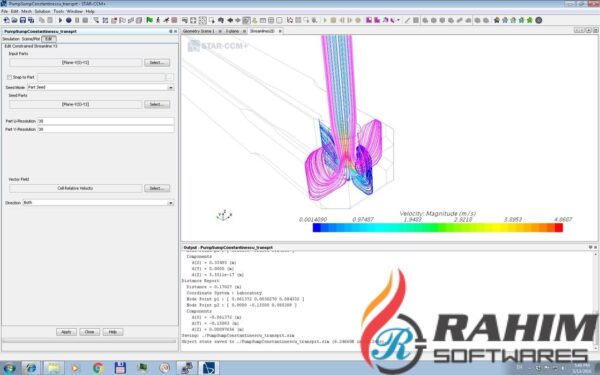Click the Part U-Resolution input field
Viewport: 600px width, 375px height.
(106, 121)
